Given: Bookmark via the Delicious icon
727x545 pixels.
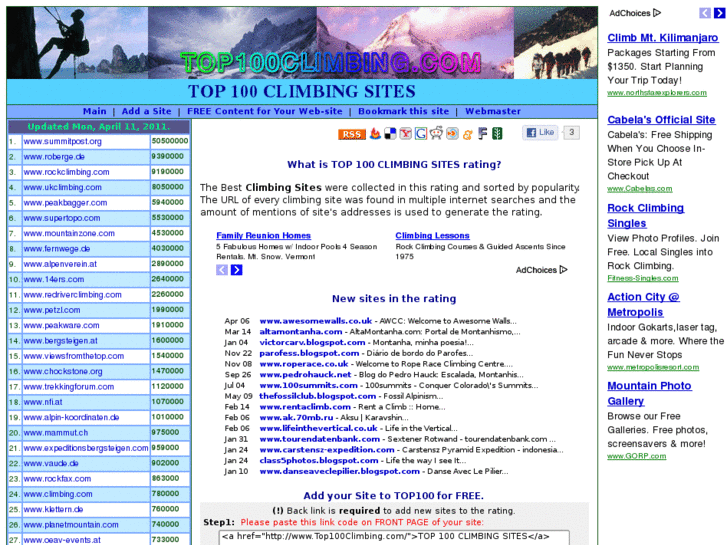Looking at the screenshot, I should (390, 134).
